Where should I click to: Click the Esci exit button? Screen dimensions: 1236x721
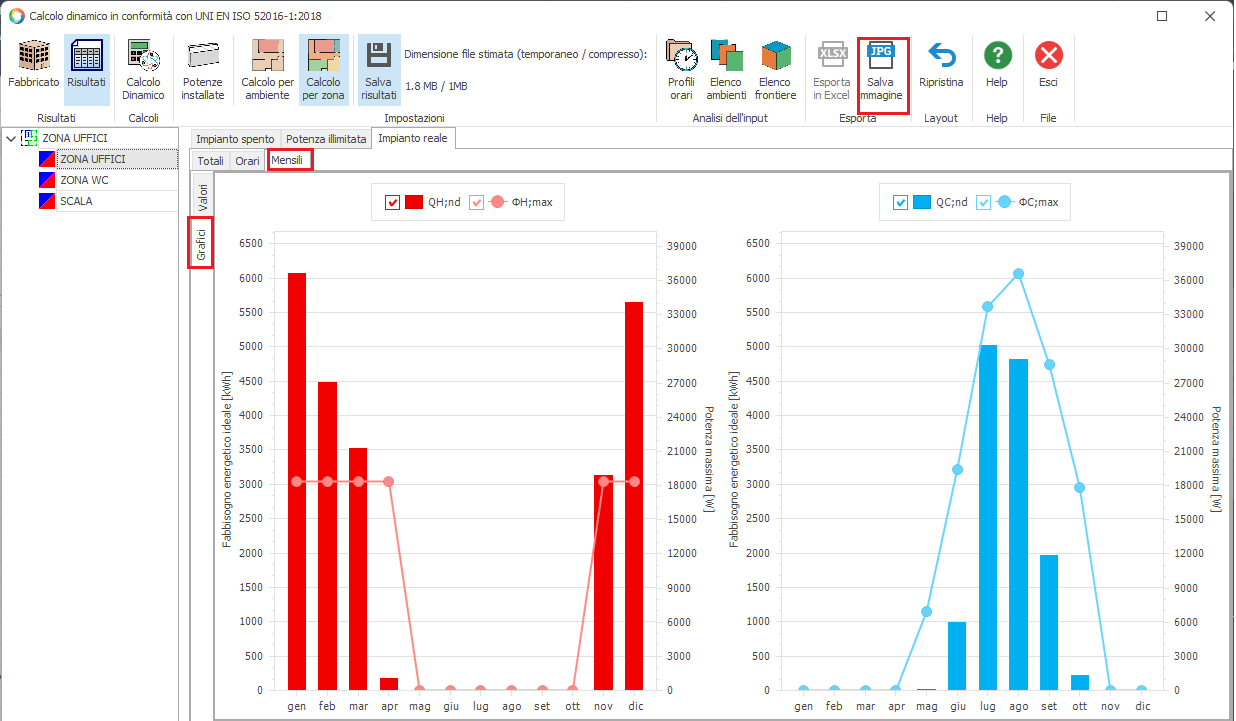pos(1048,68)
